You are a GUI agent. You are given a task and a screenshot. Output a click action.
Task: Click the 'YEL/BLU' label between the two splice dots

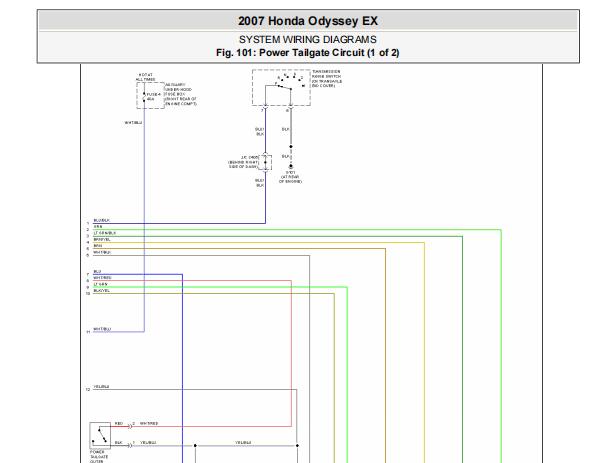(243, 443)
